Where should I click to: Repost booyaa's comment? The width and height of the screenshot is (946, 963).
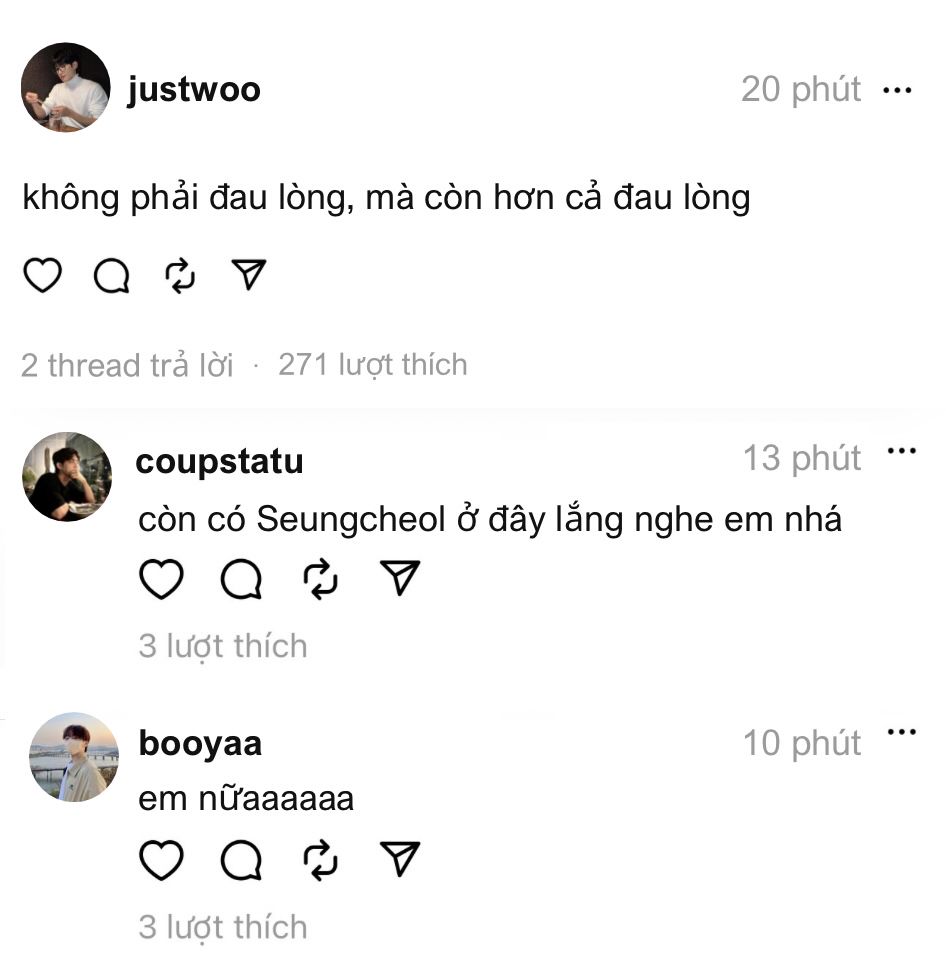coord(321,860)
